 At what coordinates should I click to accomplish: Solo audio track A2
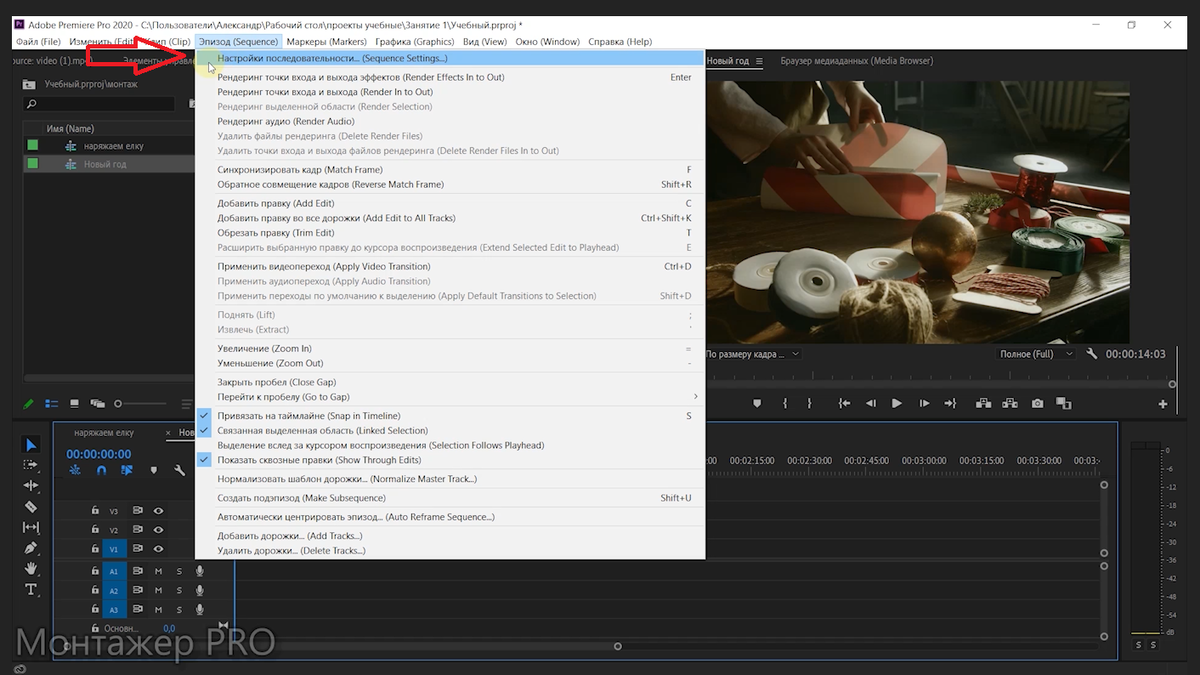click(x=179, y=589)
